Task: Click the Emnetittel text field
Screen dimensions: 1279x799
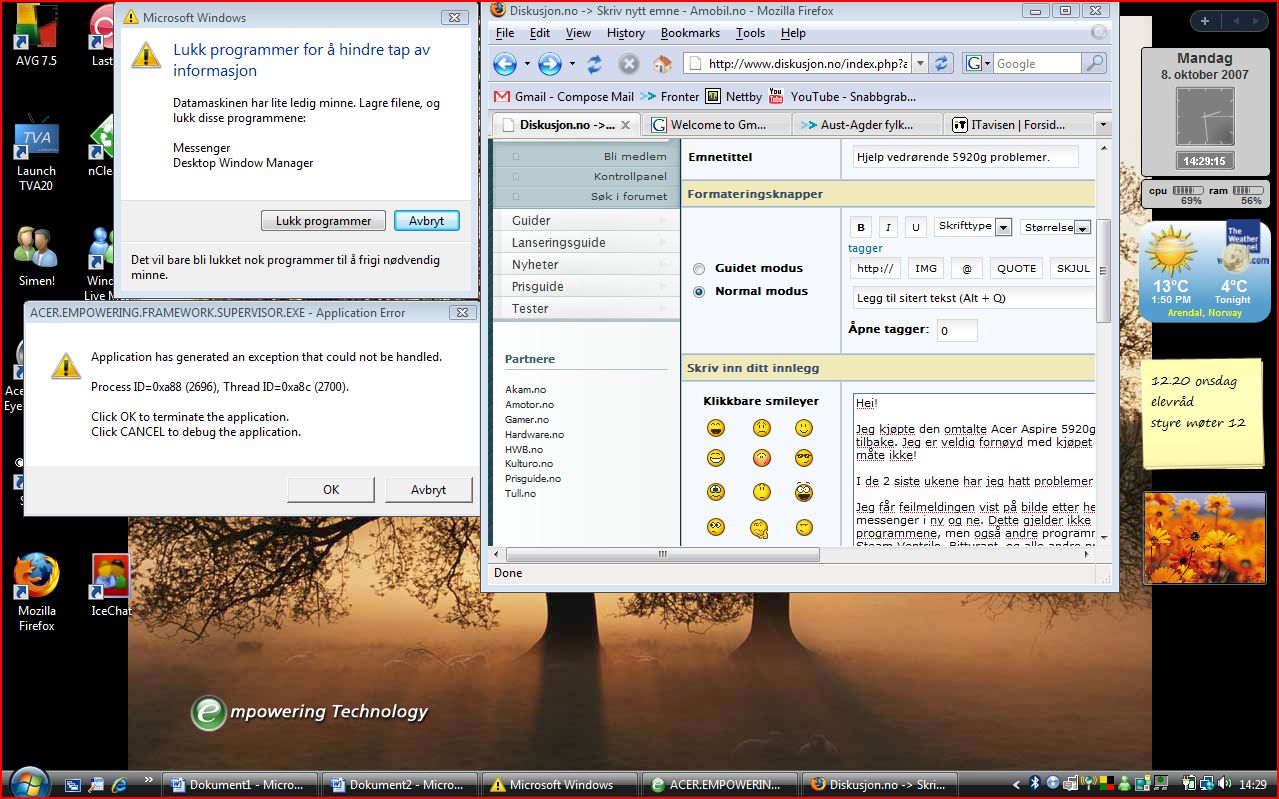Action: pyautogui.click(x=966, y=157)
